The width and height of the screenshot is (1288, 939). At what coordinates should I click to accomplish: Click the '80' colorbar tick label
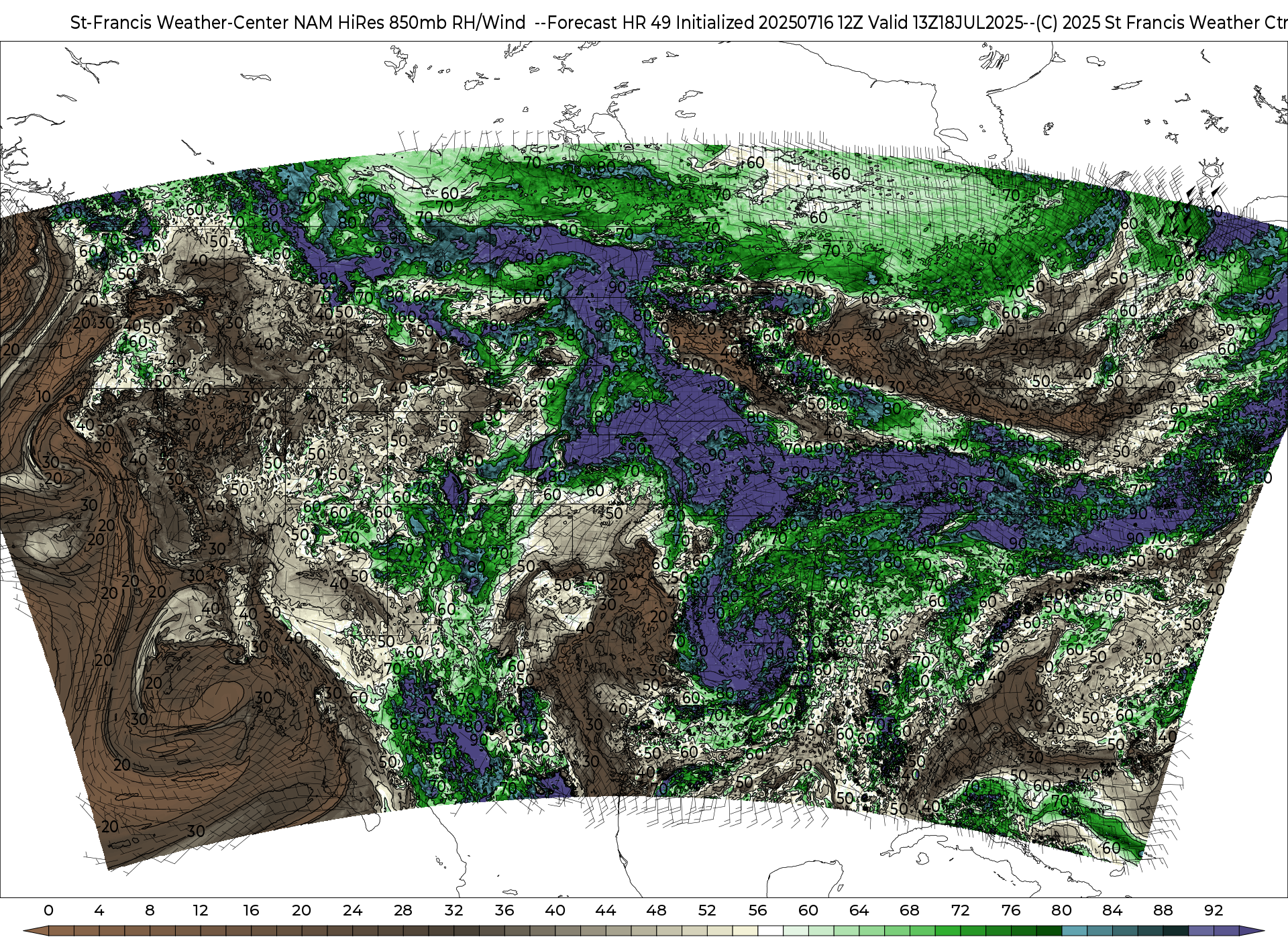(x=1061, y=911)
